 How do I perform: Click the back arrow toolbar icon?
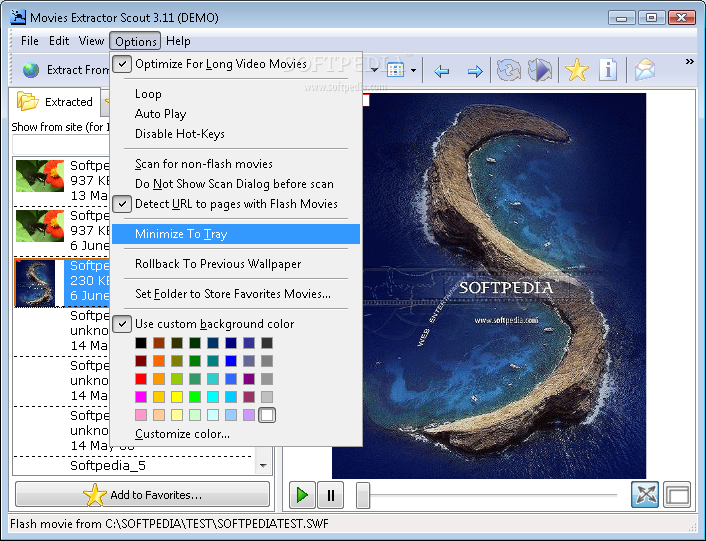(x=441, y=71)
